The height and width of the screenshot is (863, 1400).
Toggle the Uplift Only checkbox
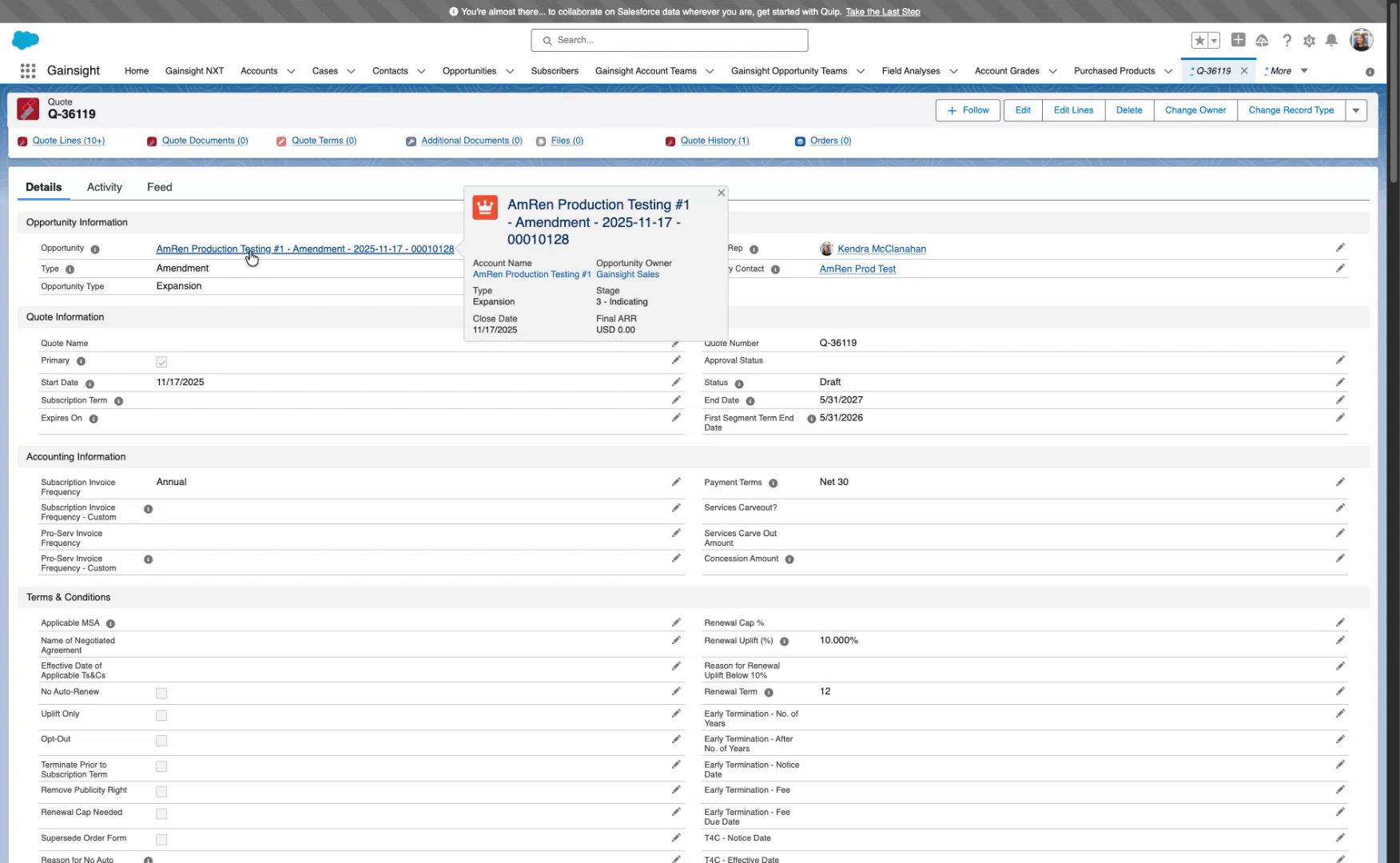point(161,715)
